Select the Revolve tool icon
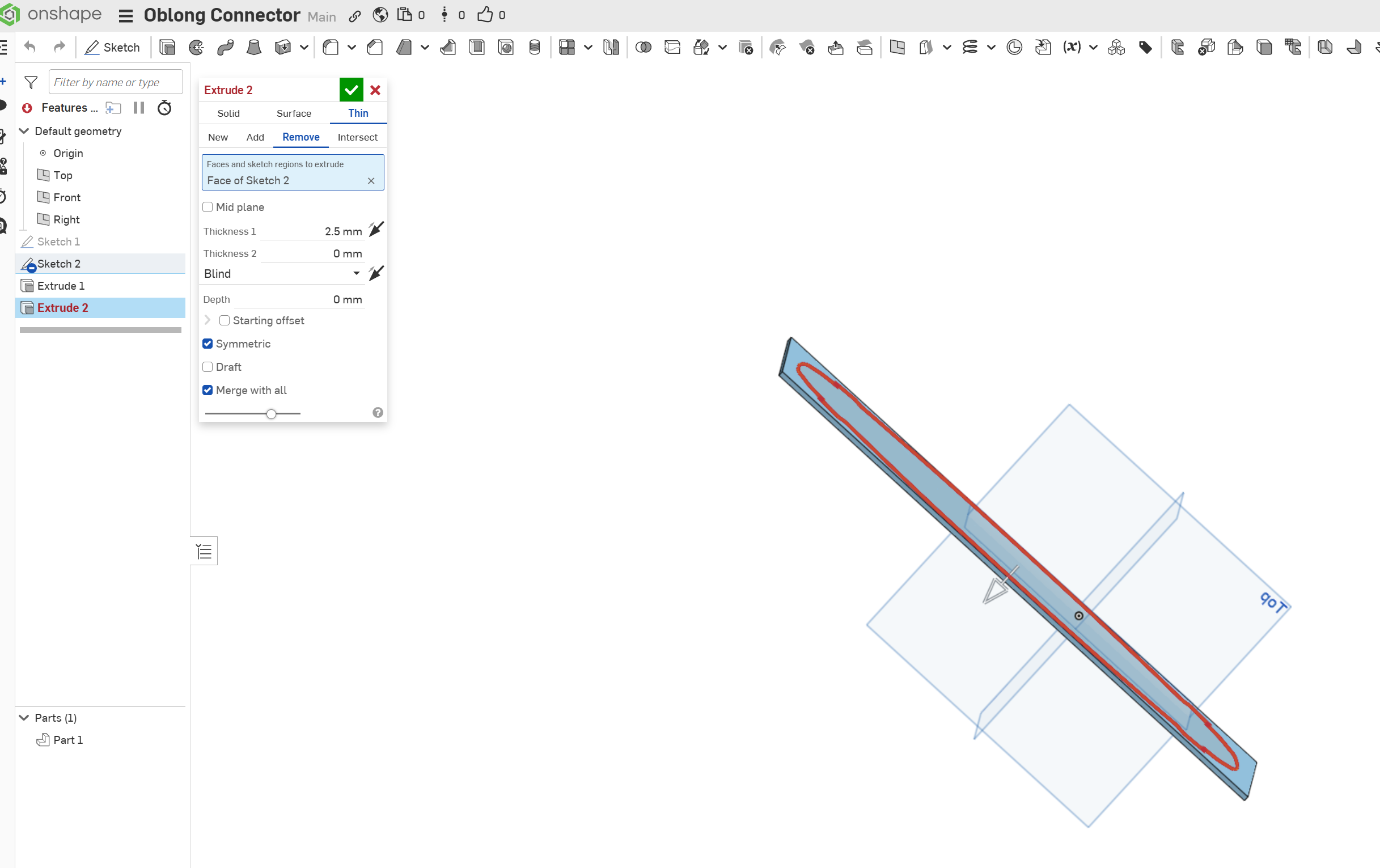This screenshot has width=1380, height=868. click(197, 47)
